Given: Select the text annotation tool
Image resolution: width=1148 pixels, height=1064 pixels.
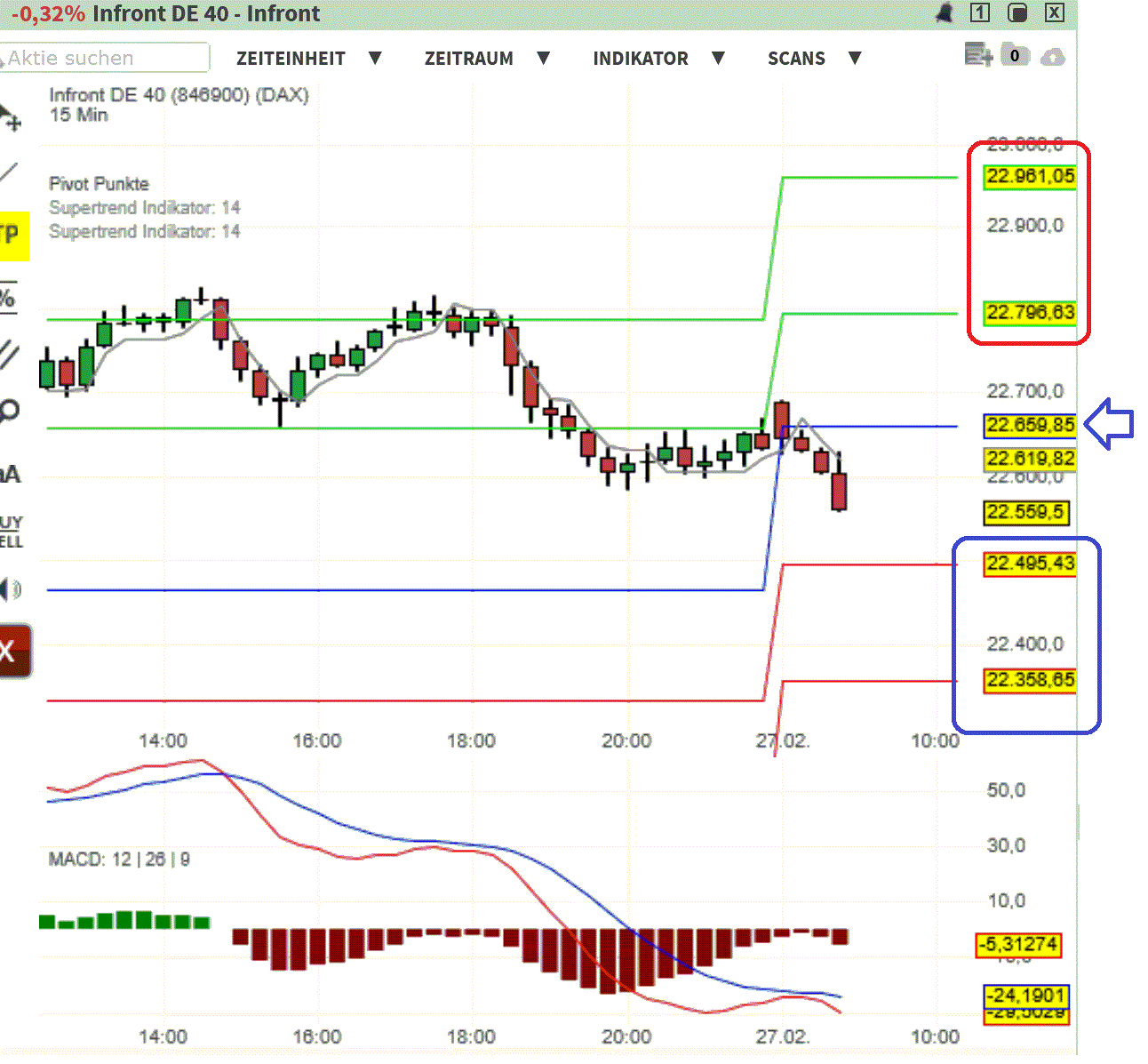Looking at the screenshot, I should [11, 474].
